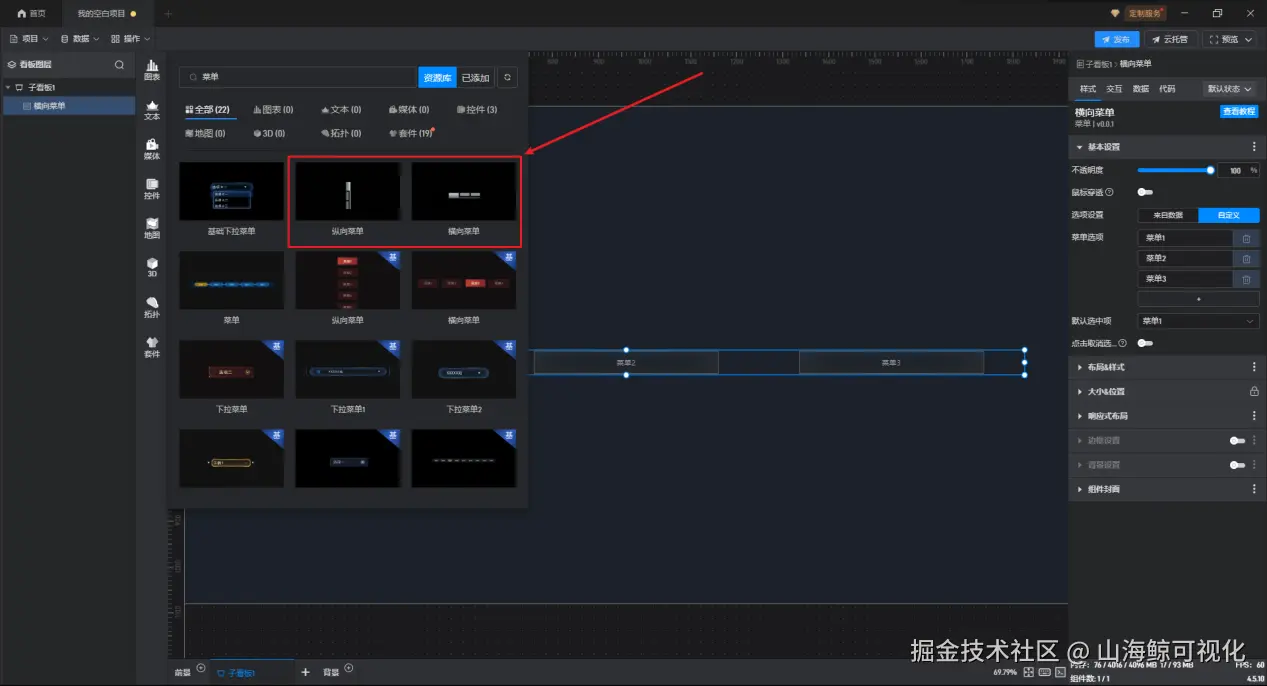Delete the 菜单1 option with trash icon
The width and height of the screenshot is (1267, 686).
(x=1246, y=238)
